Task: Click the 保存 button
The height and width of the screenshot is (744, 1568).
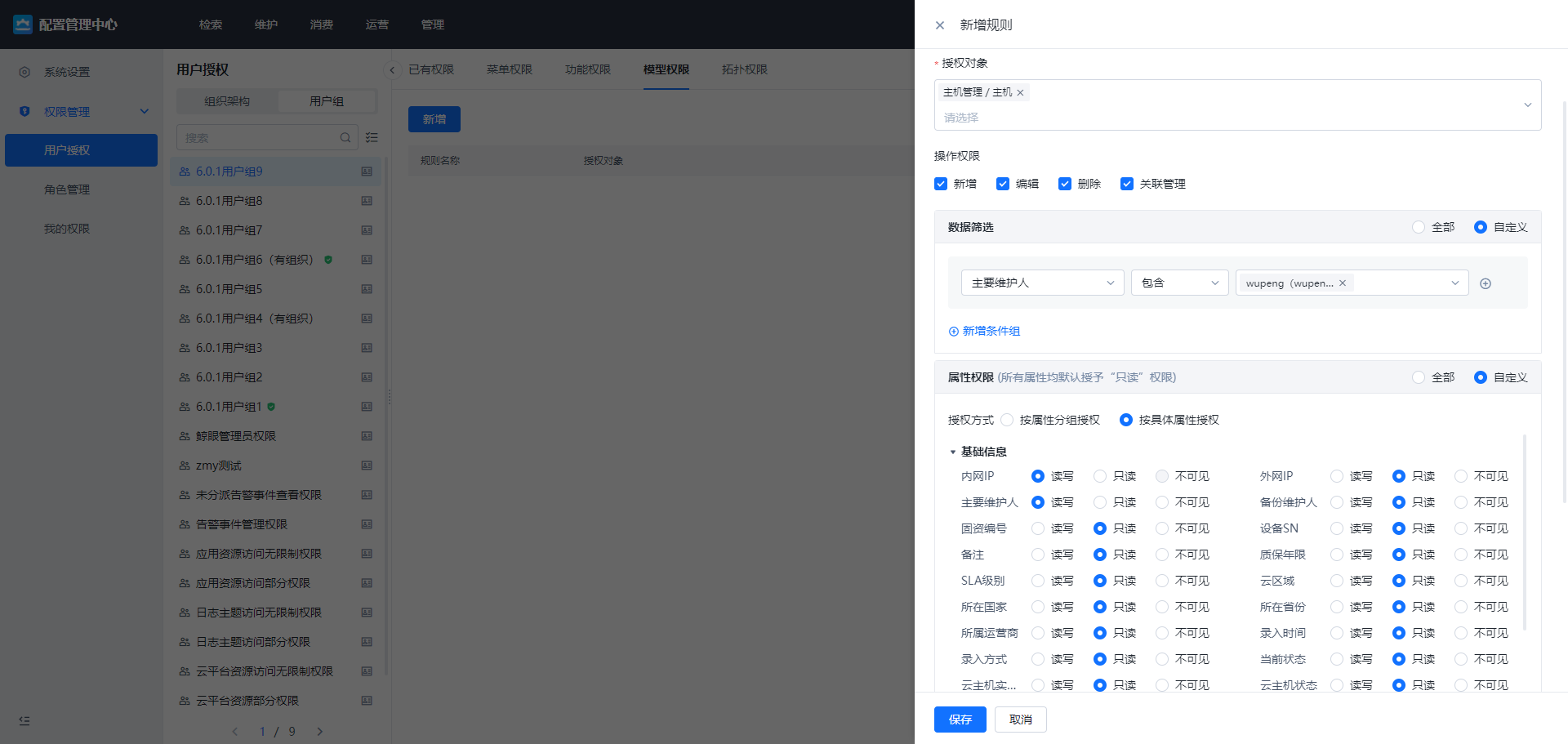Action: tap(960, 719)
